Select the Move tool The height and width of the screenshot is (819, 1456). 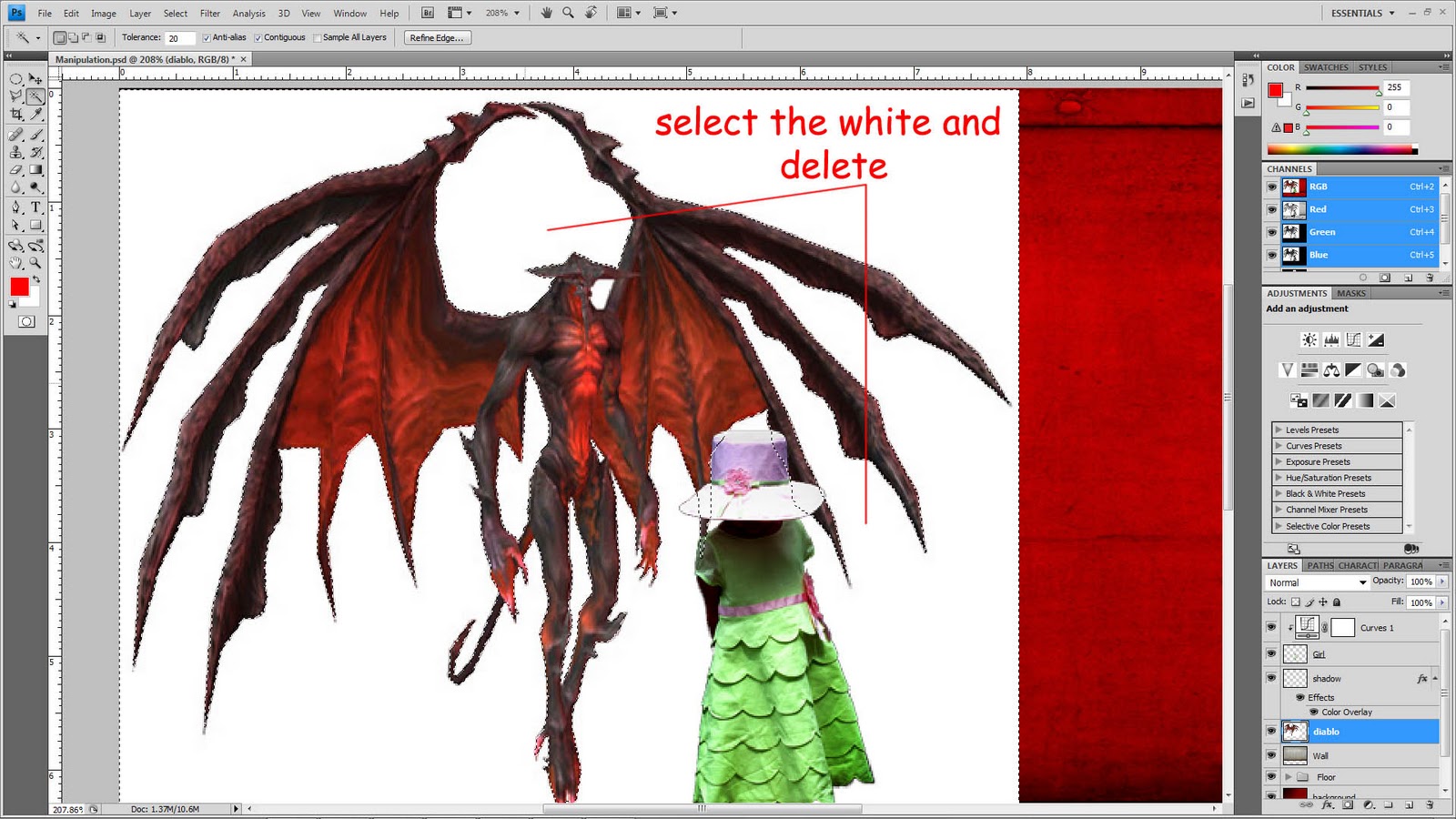click(35, 79)
